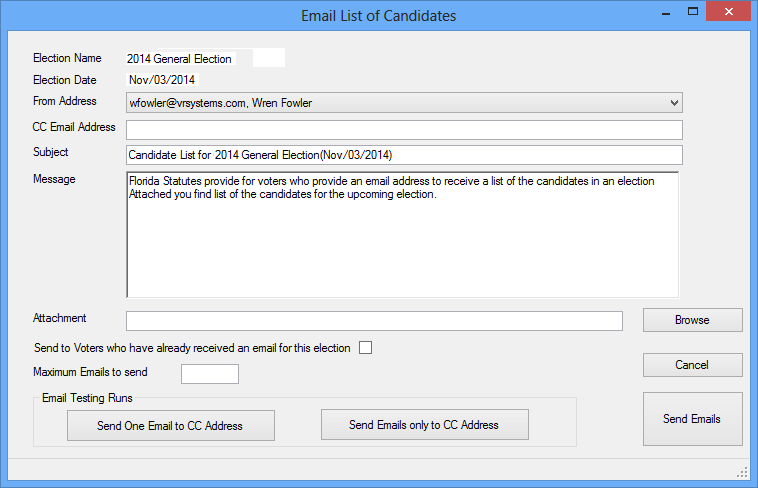The height and width of the screenshot is (488, 758).
Task: Click the Send Emails button
Action: [692, 419]
